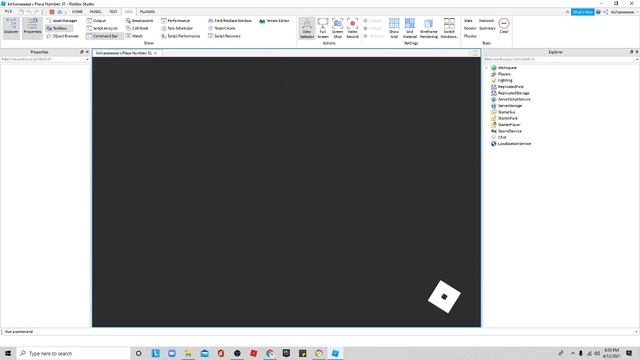Open the Watch window

click(134, 36)
